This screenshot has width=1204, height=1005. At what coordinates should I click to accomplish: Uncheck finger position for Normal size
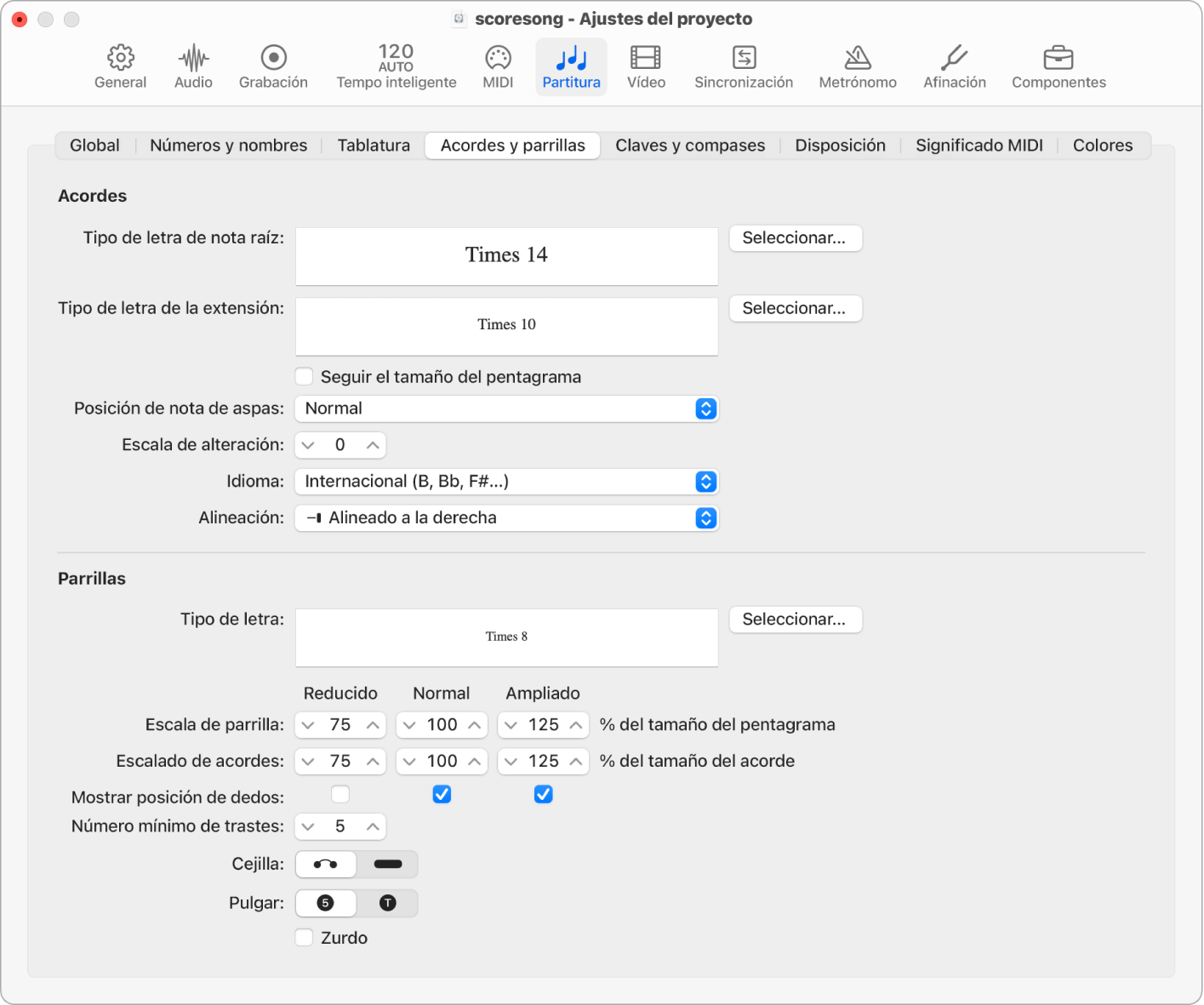442,794
